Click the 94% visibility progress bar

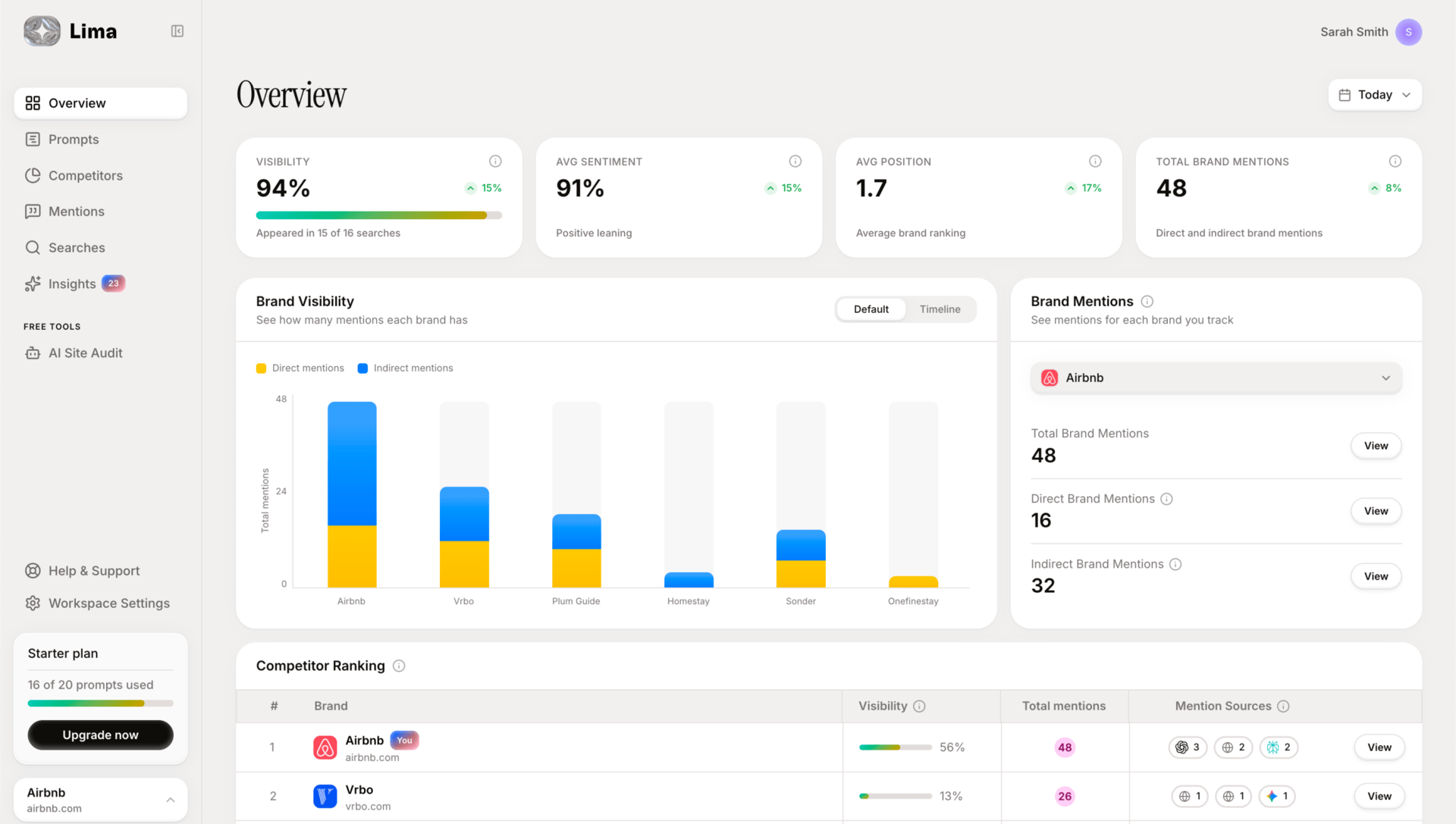click(379, 215)
